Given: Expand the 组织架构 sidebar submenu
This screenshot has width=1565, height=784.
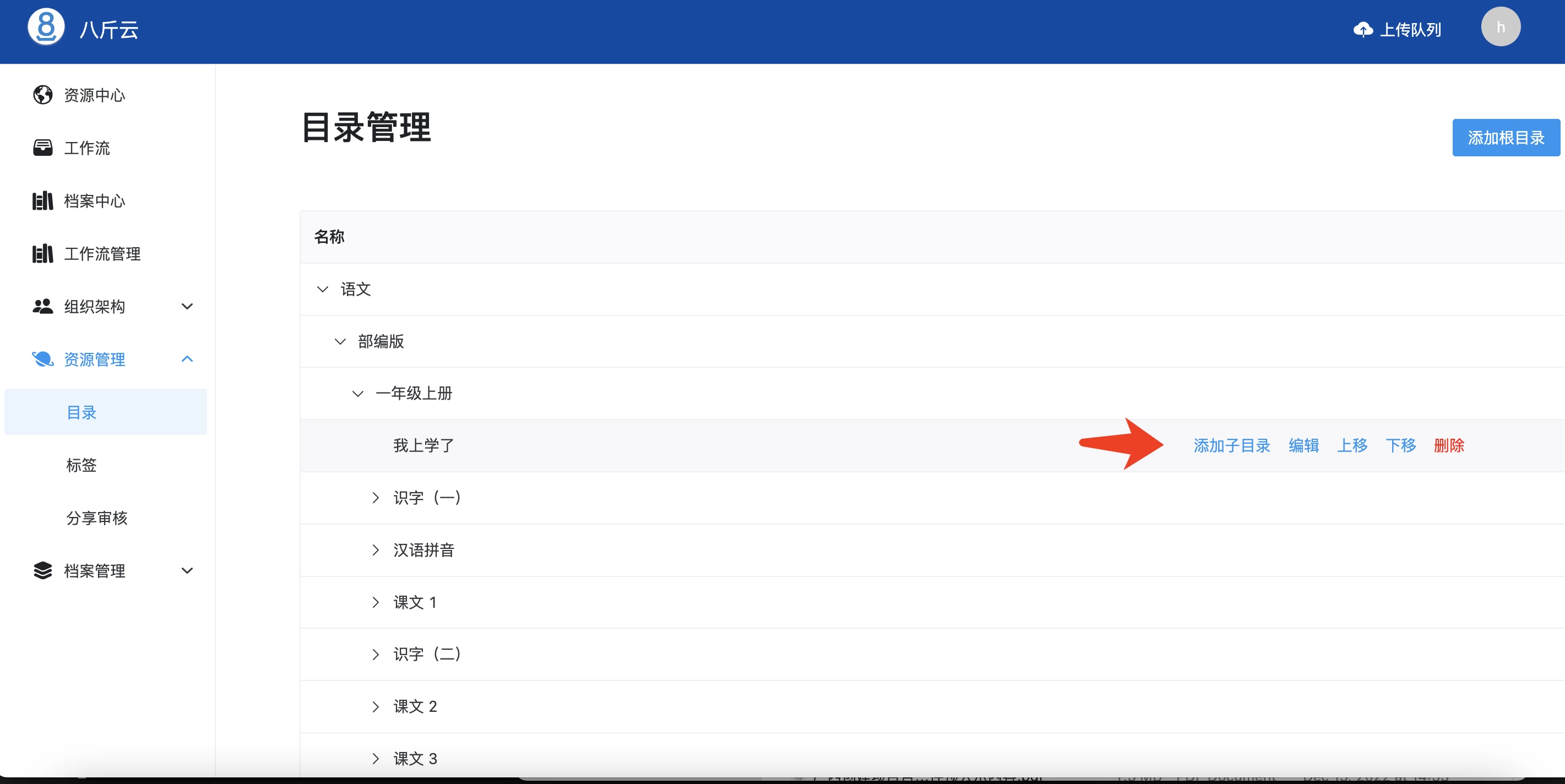Looking at the screenshot, I should pos(187,306).
